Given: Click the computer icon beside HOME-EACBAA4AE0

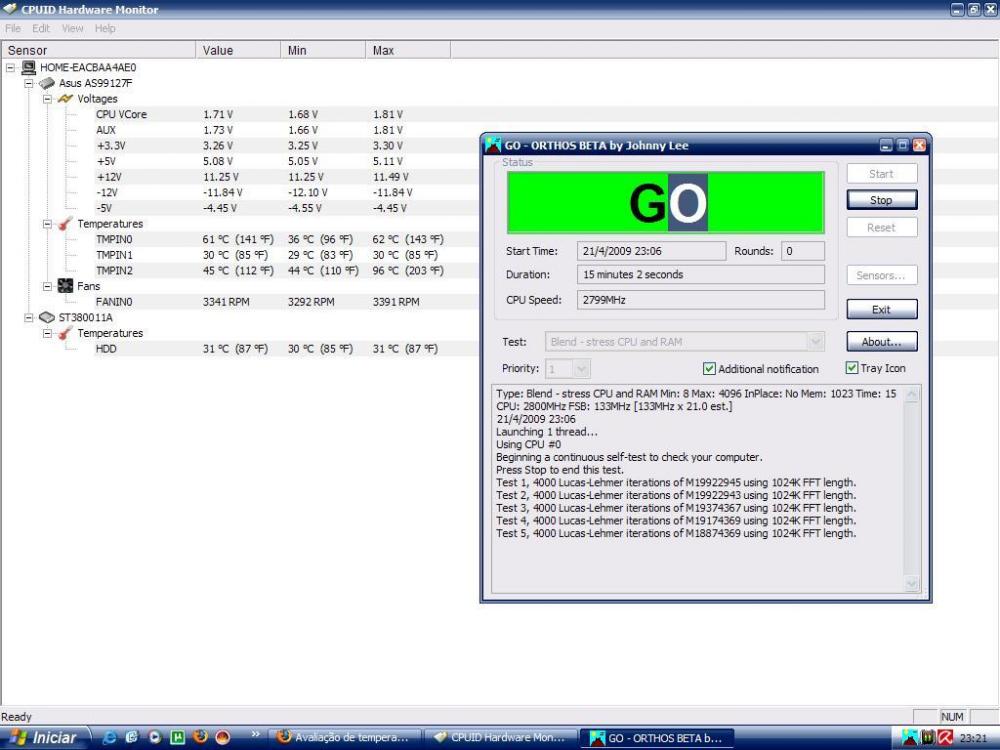Looking at the screenshot, I should (x=29, y=68).
